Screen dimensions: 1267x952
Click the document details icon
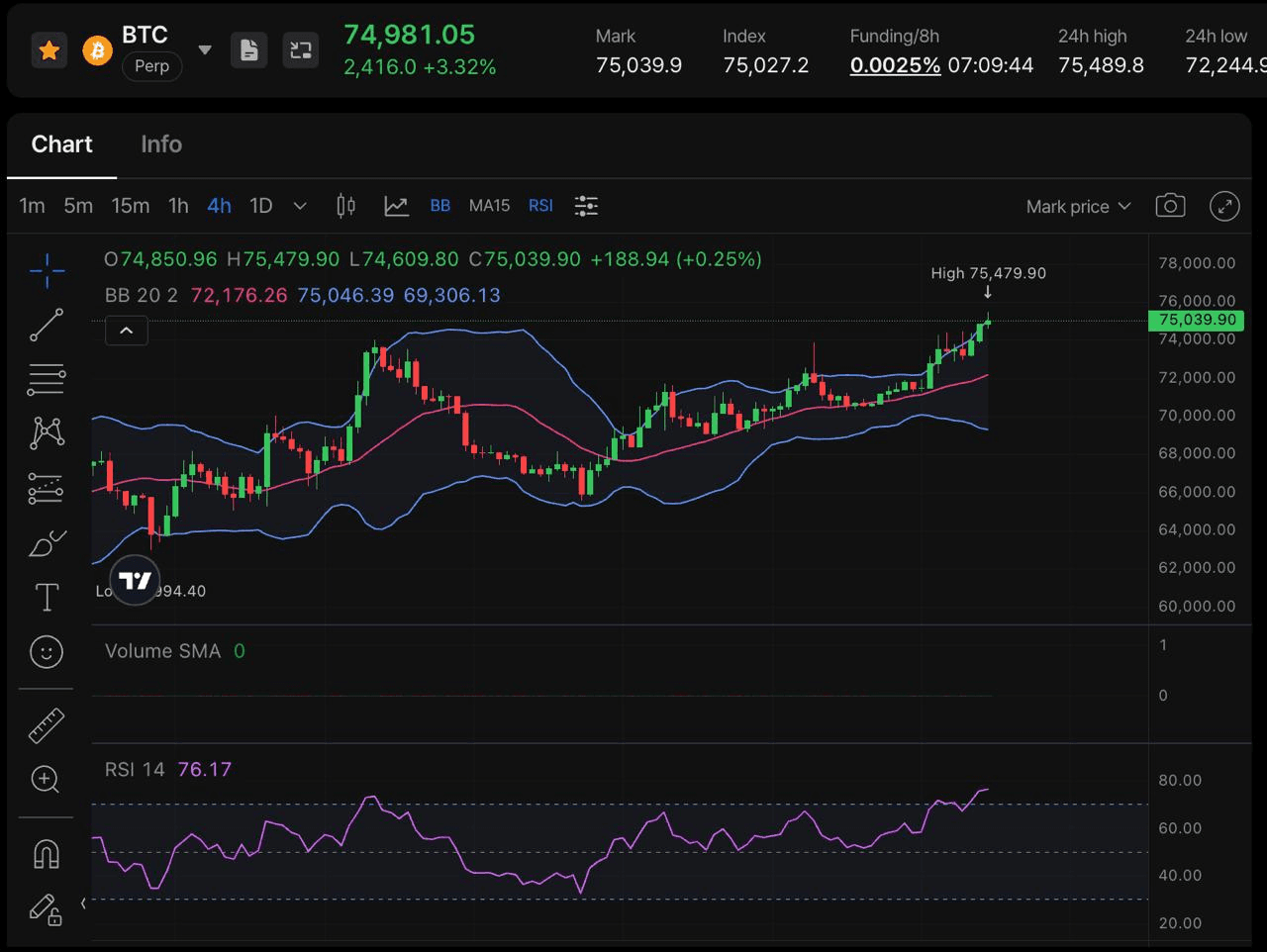249,50
